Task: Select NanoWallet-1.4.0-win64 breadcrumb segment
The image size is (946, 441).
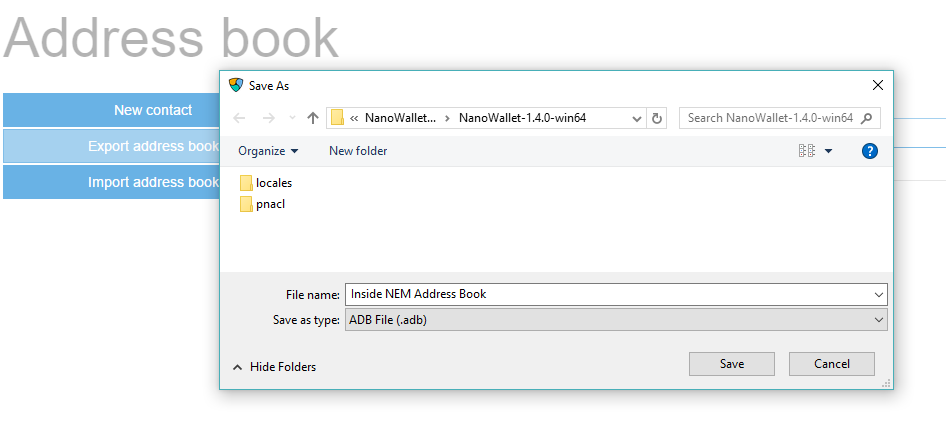Action: tap(522, 118)
